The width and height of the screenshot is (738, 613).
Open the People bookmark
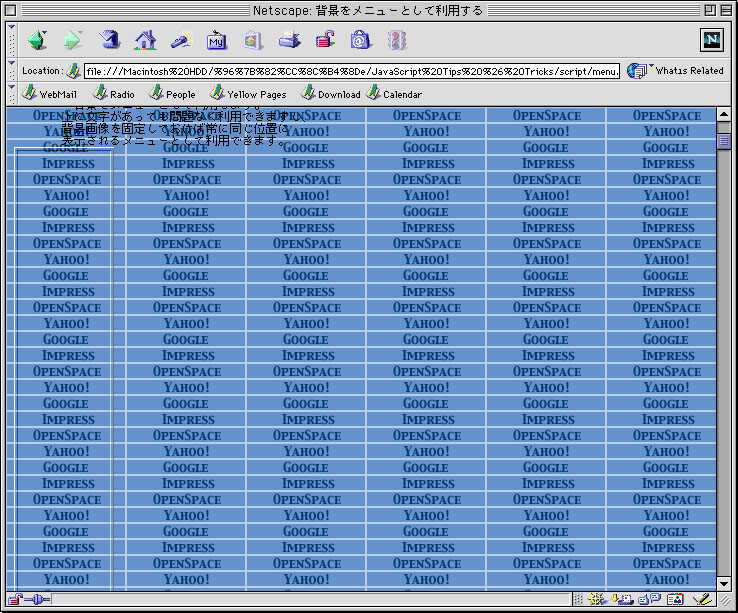pos(172,94)
